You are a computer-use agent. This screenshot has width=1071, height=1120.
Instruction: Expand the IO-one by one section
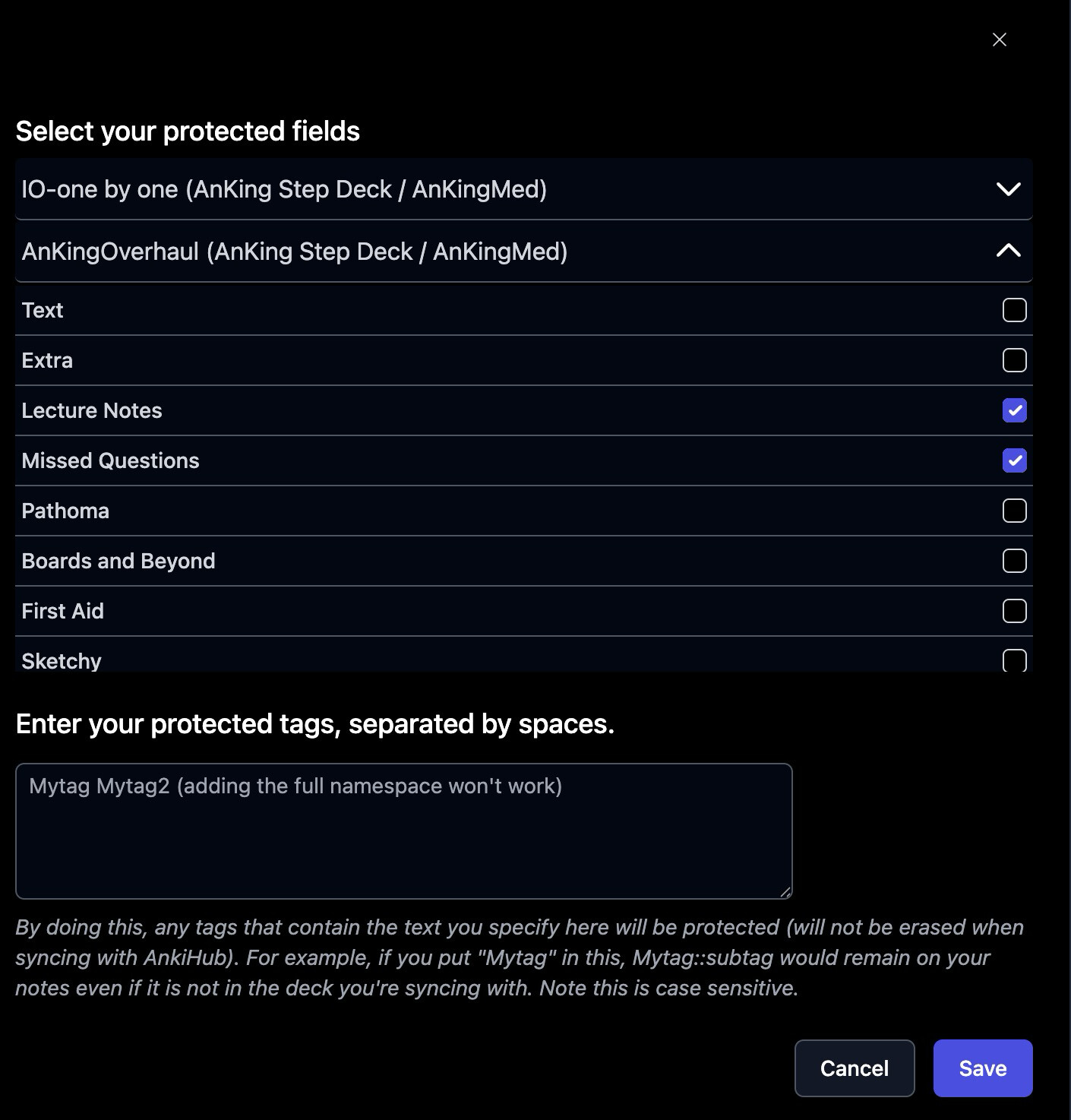[x=1008, y=189]
